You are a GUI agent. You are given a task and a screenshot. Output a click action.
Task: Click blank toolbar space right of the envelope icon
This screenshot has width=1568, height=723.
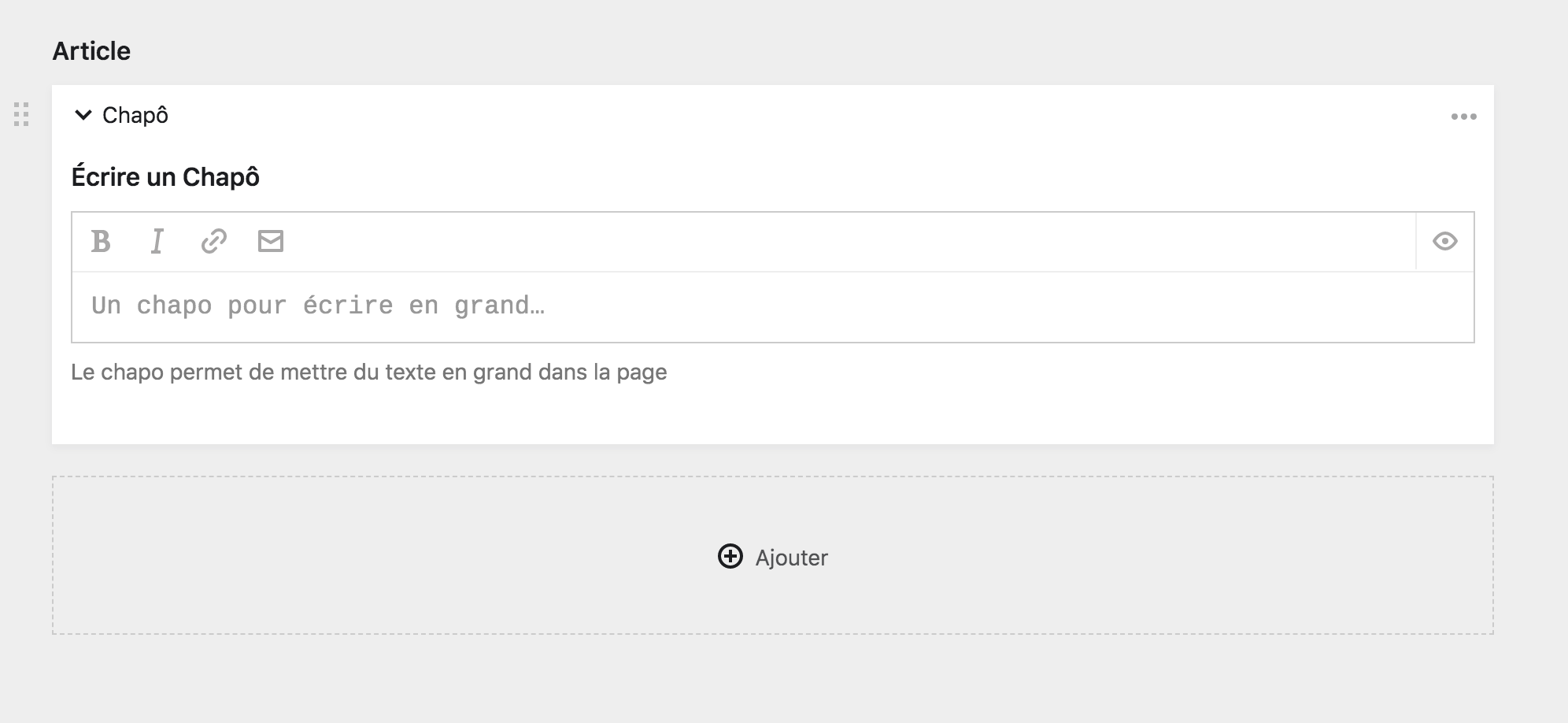pyautogui.click(x=787, y=241)
